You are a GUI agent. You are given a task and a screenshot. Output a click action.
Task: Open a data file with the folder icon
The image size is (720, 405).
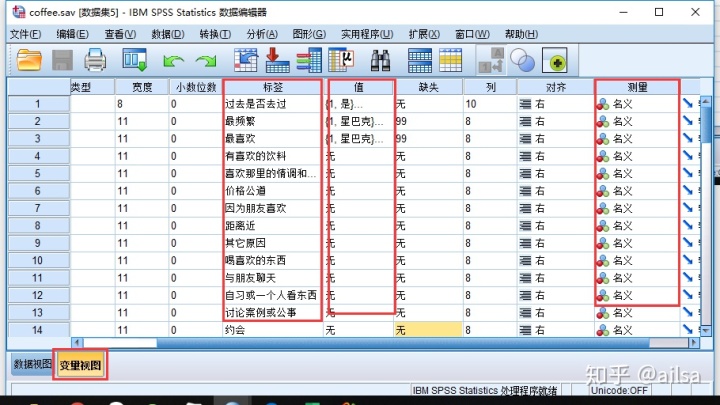(x=29, y=60)
